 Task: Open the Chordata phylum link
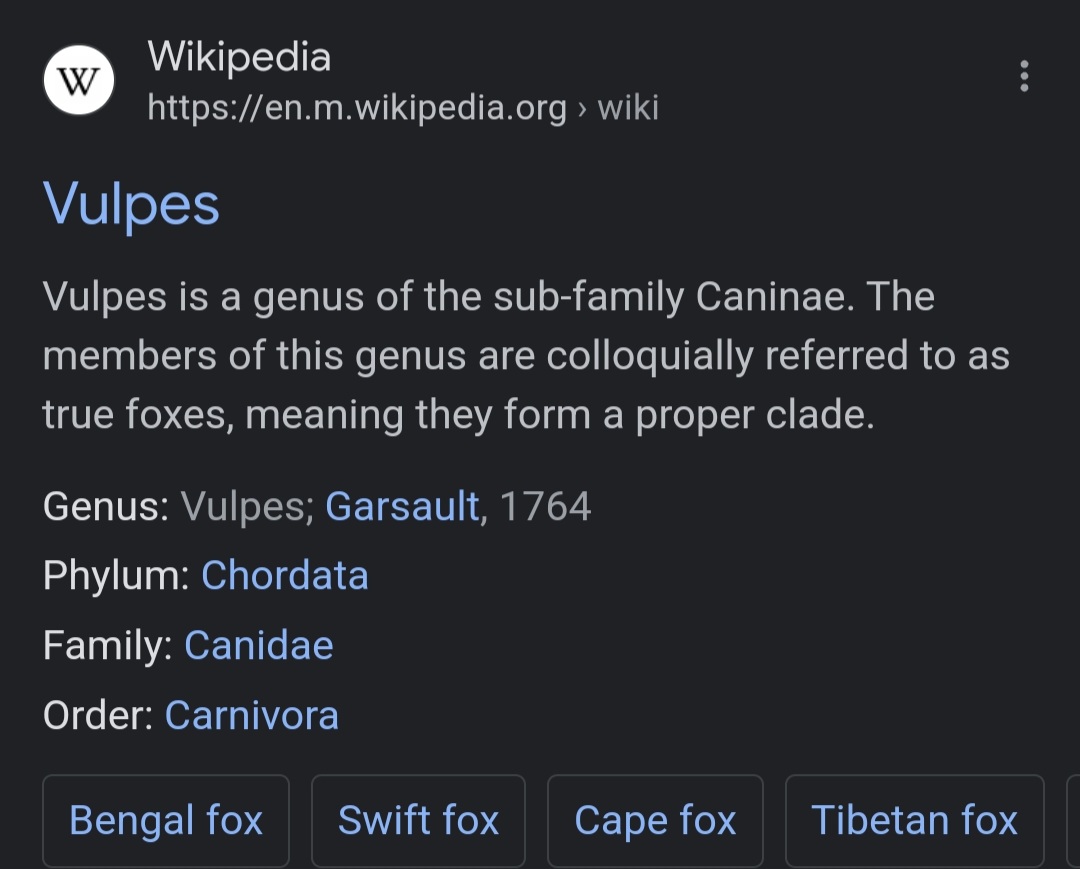tap(284, 575)
